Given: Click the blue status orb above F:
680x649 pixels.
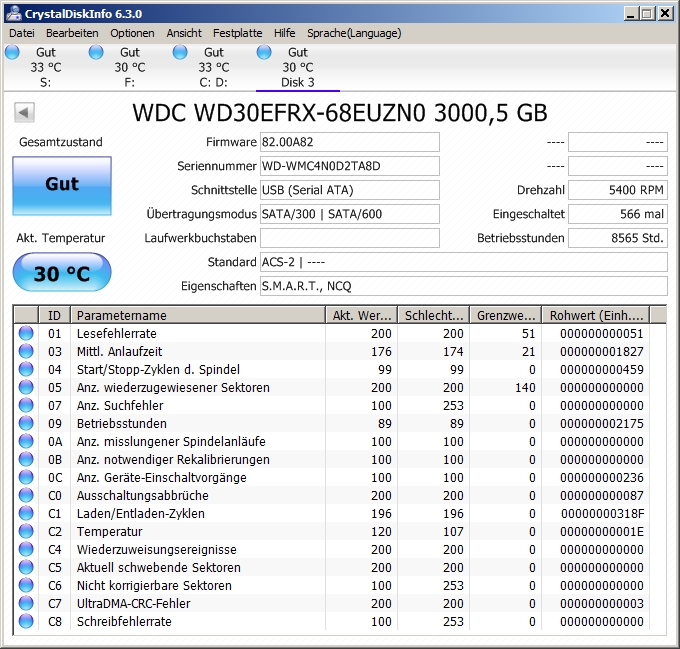Looking at the screenshot, I should pos(96,52).
